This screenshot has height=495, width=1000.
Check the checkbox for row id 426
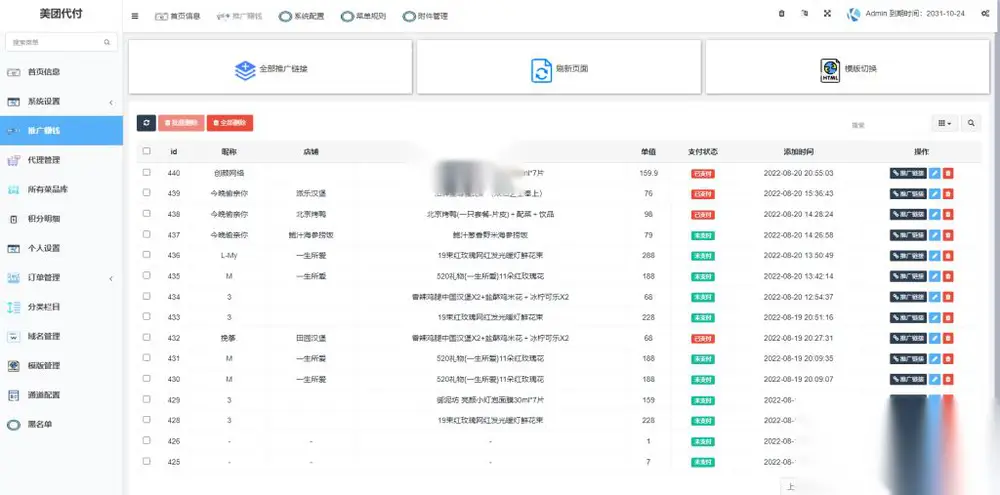[147, 440]
